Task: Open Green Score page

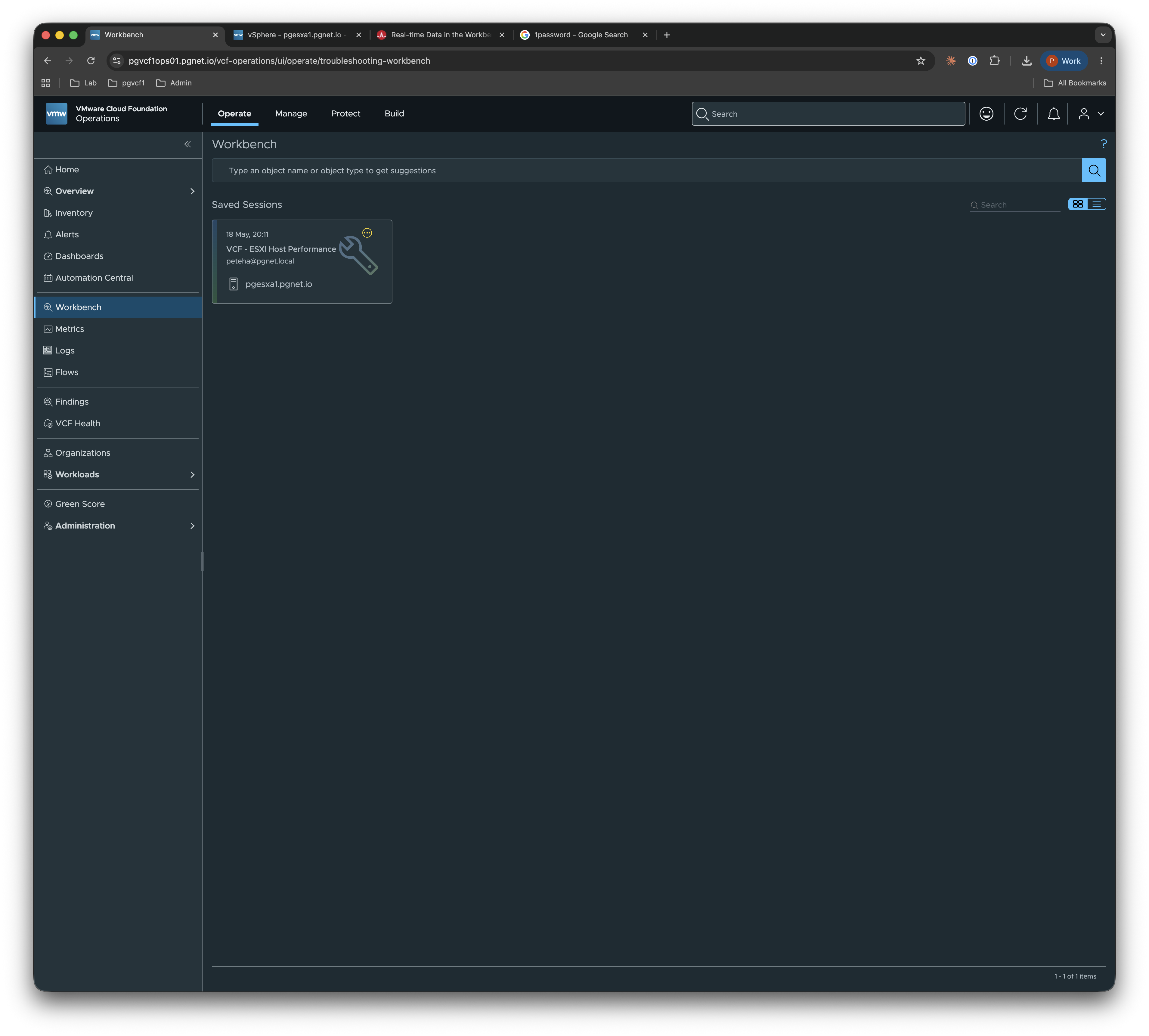Action: pyautogui.click(x=80, y=504)
